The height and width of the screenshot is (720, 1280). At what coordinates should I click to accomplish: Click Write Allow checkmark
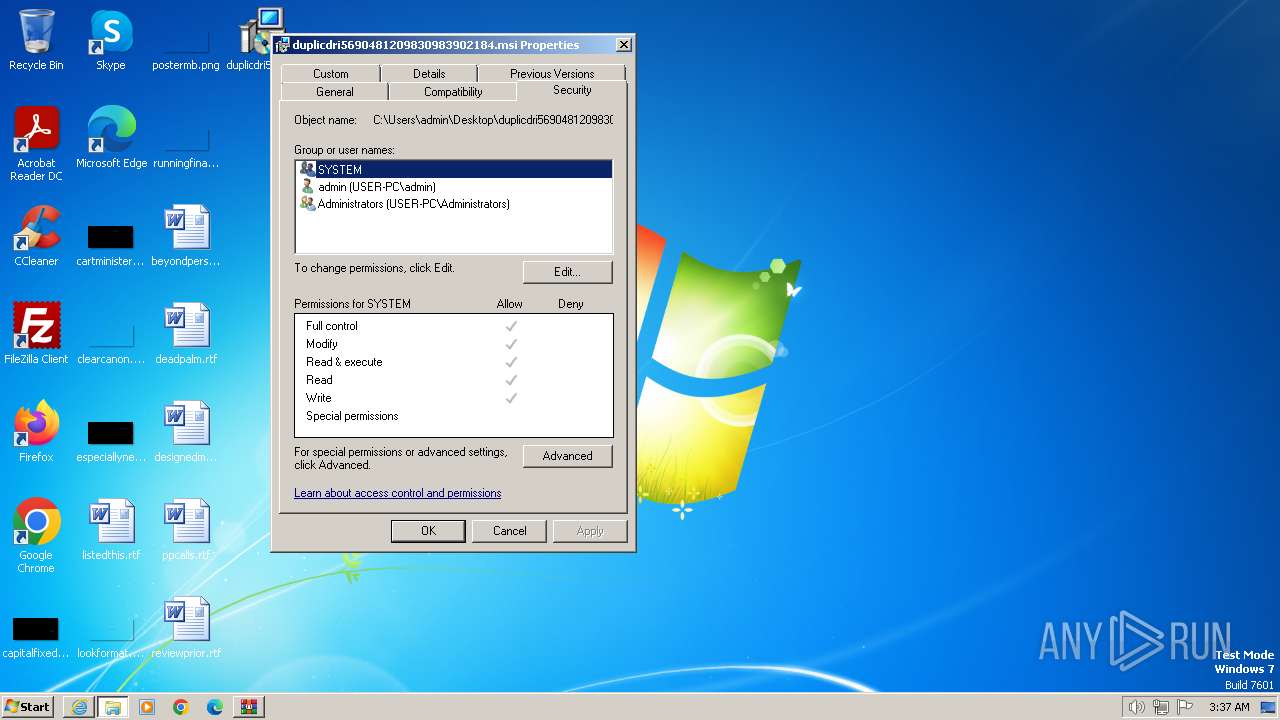[x=511, y=398]
